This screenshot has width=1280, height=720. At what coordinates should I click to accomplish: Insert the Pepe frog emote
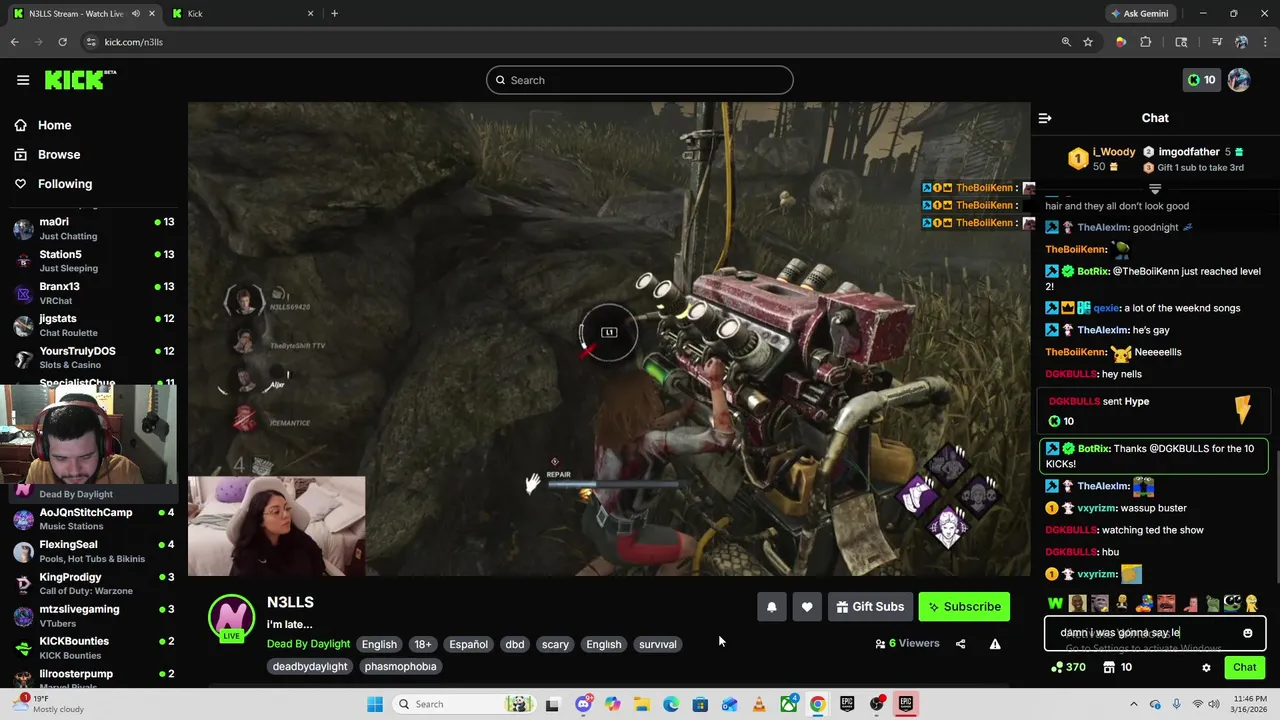point(1233,603)
